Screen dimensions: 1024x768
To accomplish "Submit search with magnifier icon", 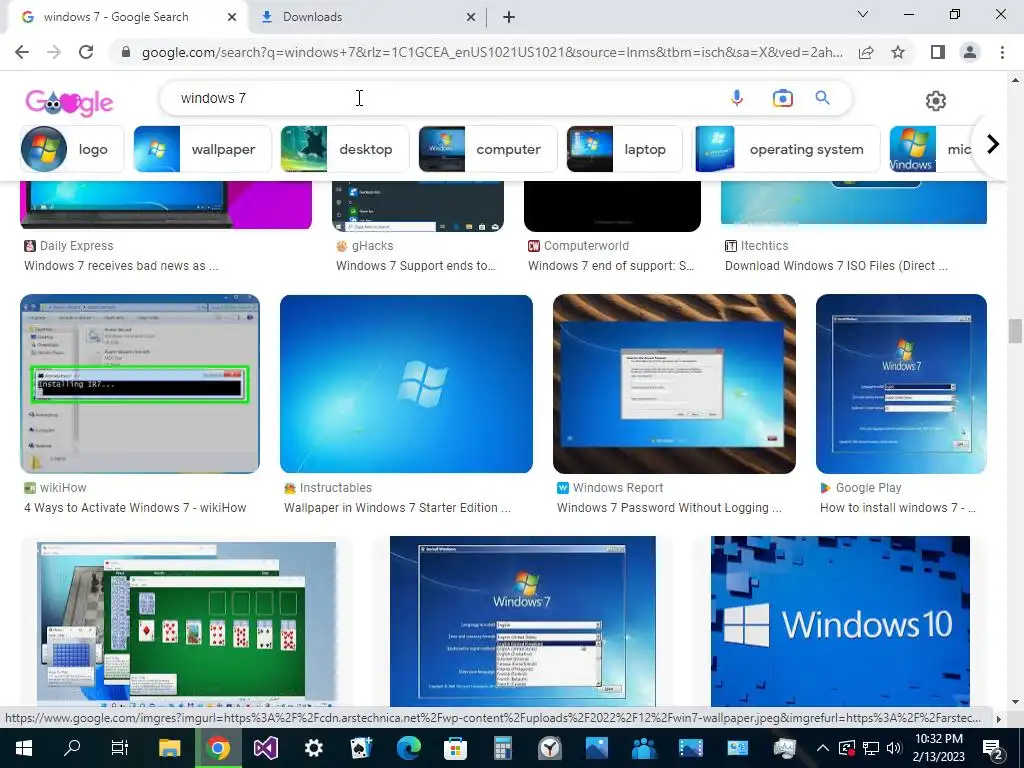I will point(822,98).
